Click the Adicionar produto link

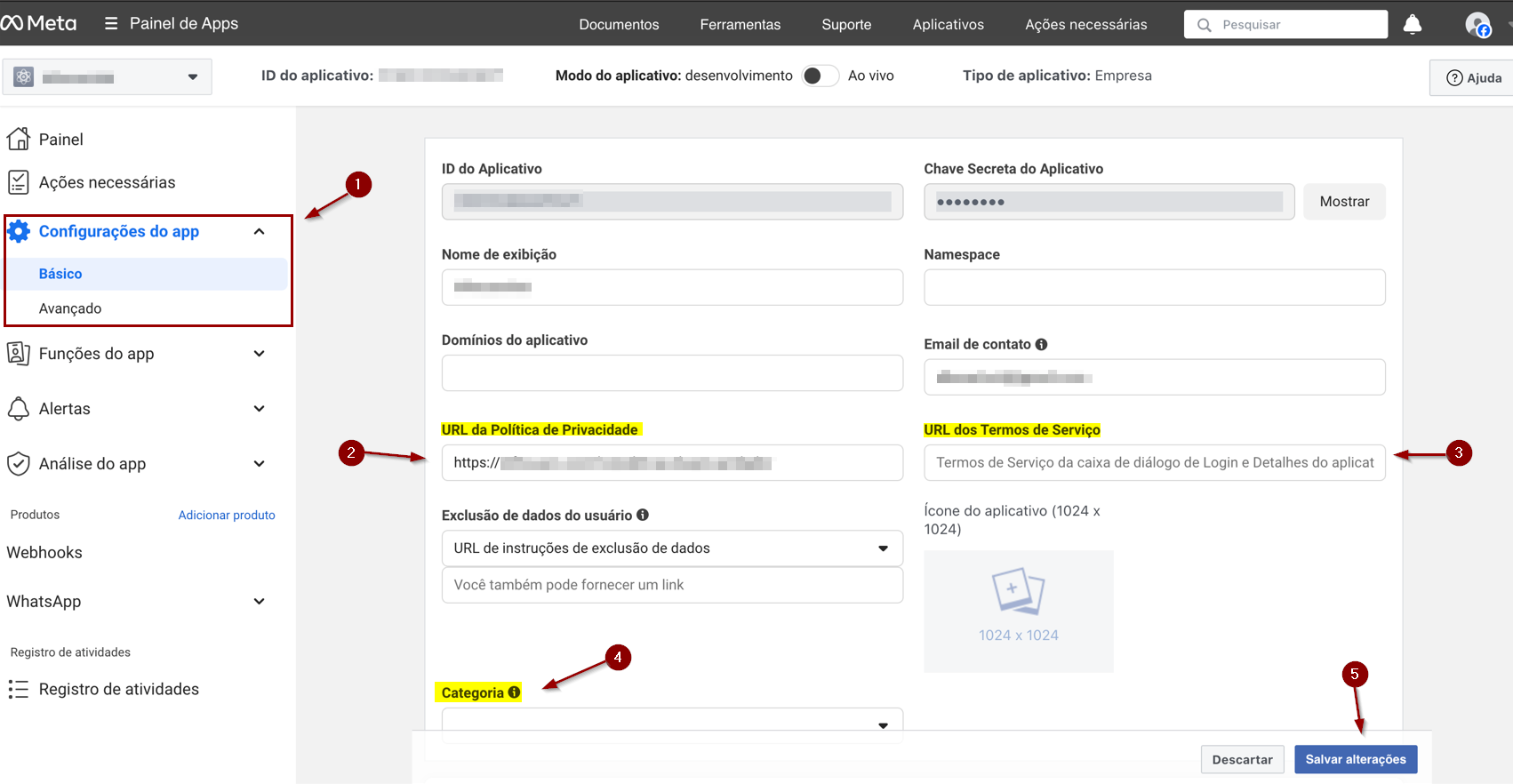[227, 516]
